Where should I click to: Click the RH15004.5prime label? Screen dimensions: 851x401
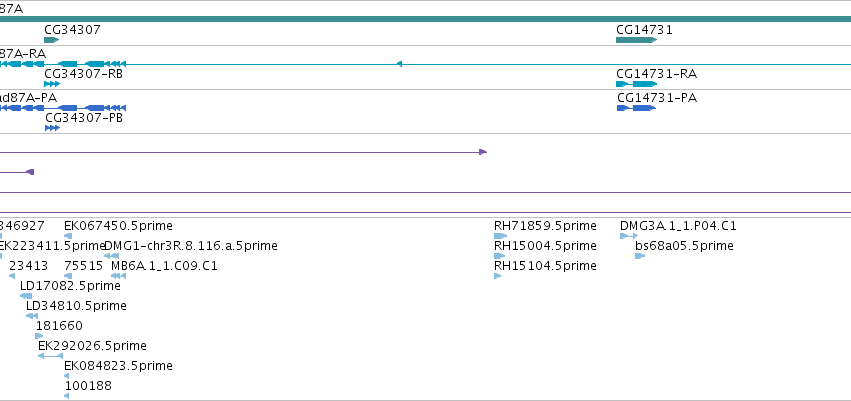(x=545, y=246)
